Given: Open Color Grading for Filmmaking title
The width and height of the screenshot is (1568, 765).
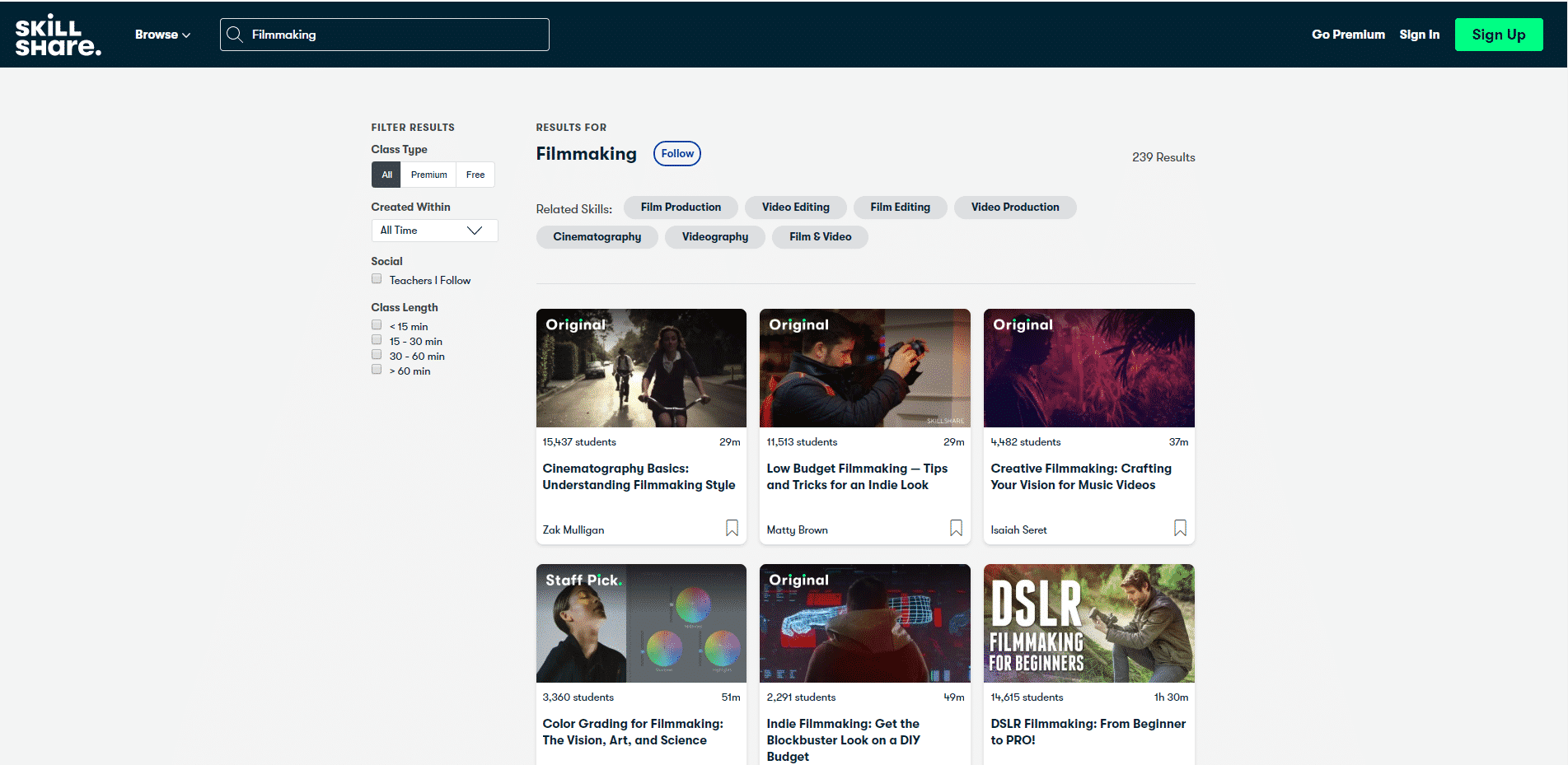Looking at the screenshot, I should click(633, 732).
